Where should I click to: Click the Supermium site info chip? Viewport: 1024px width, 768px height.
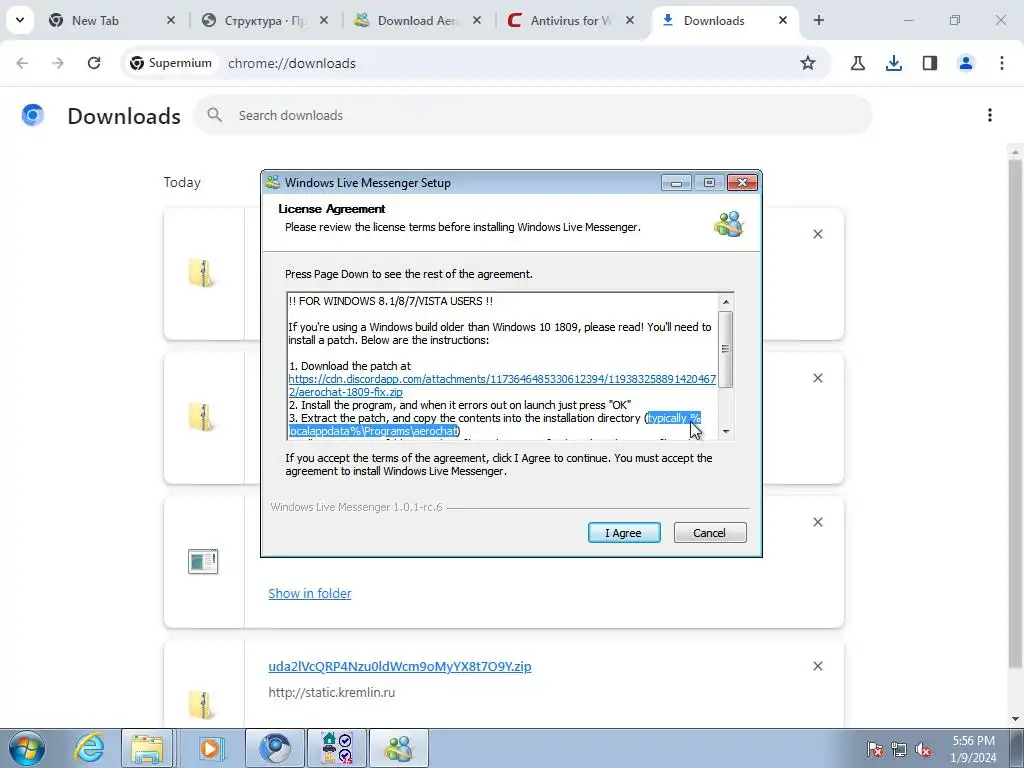(x=171, y=63)
